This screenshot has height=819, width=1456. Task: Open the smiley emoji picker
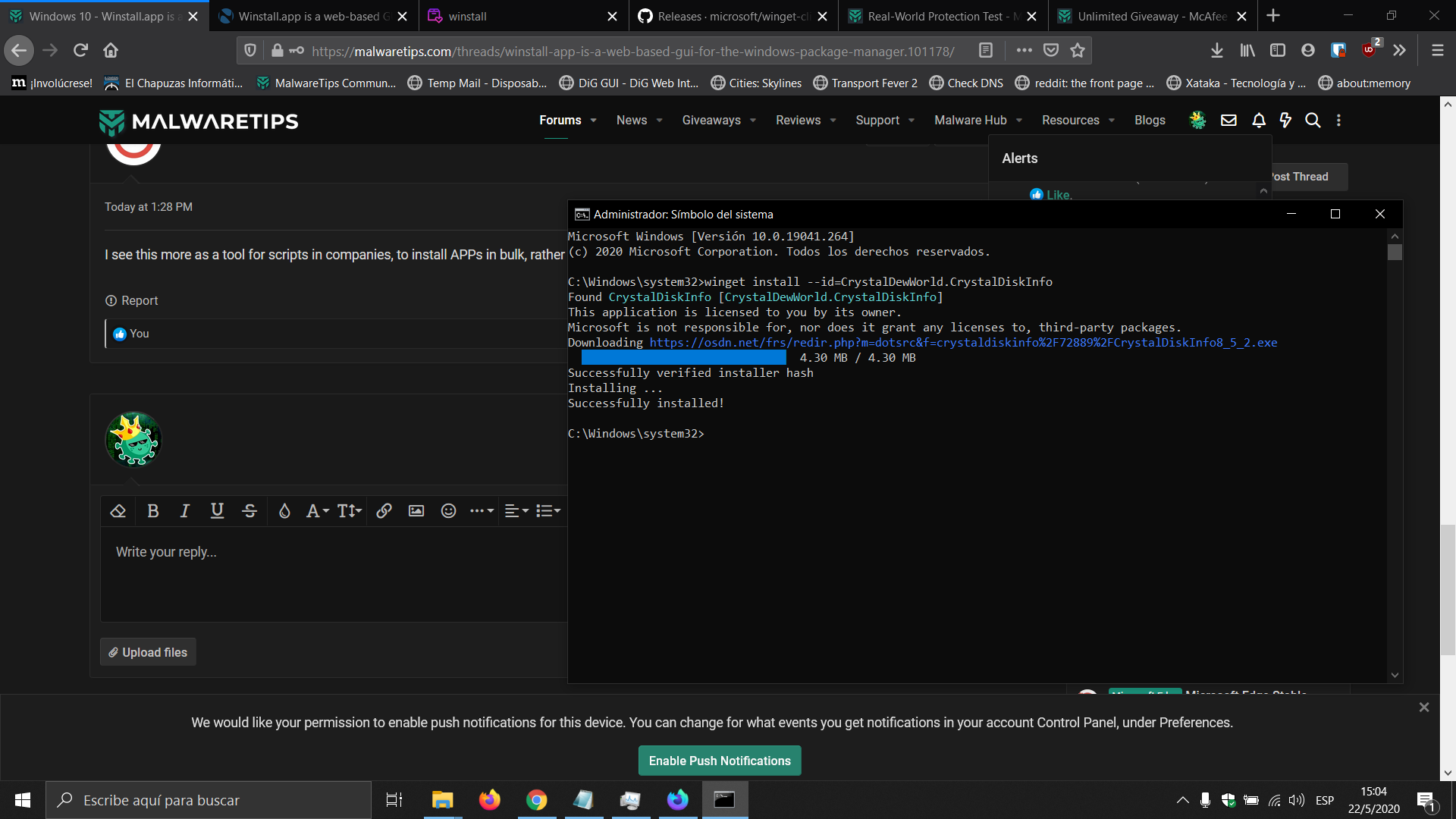(449, 511)
